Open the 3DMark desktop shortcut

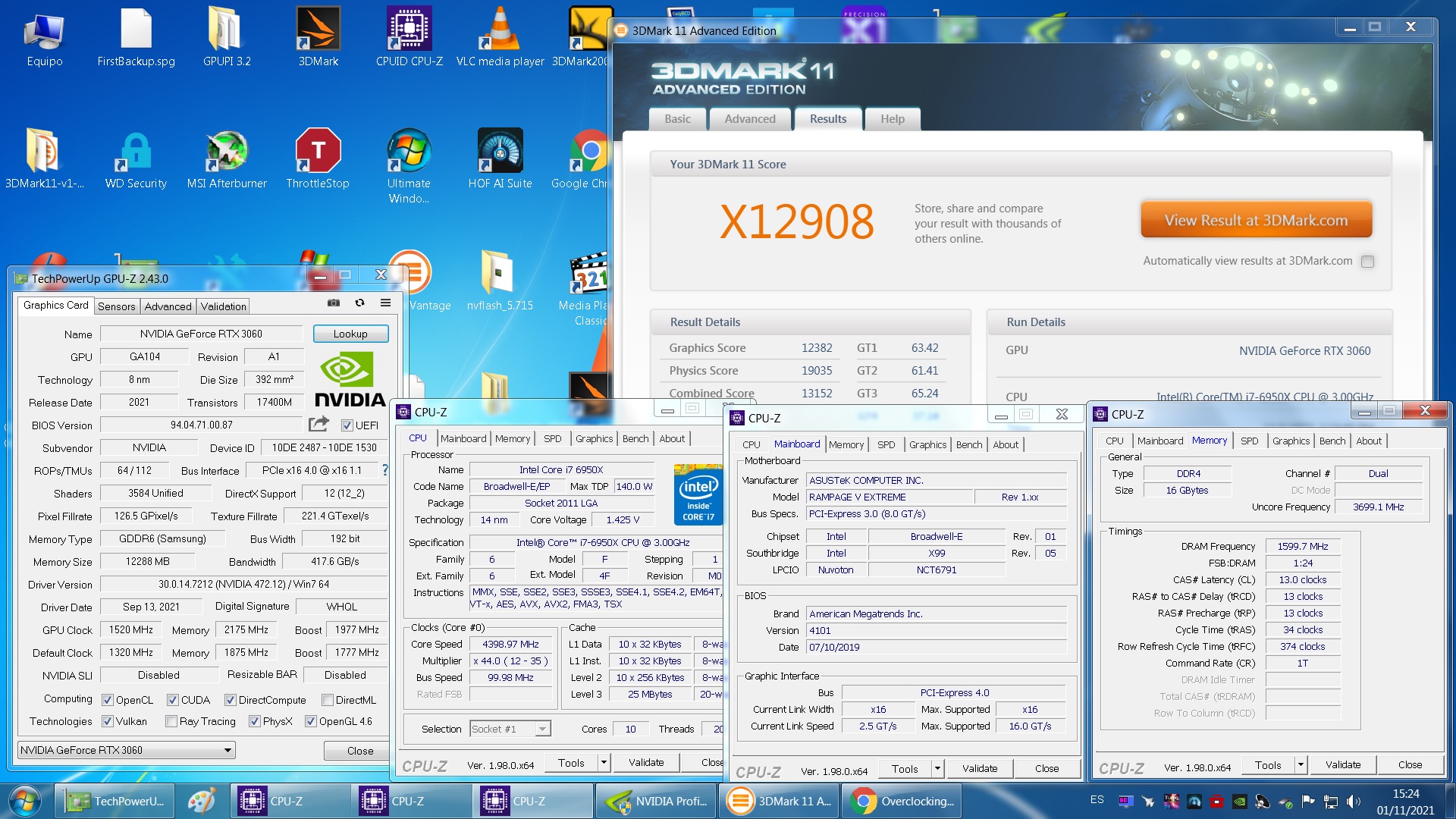pos(318,36)
